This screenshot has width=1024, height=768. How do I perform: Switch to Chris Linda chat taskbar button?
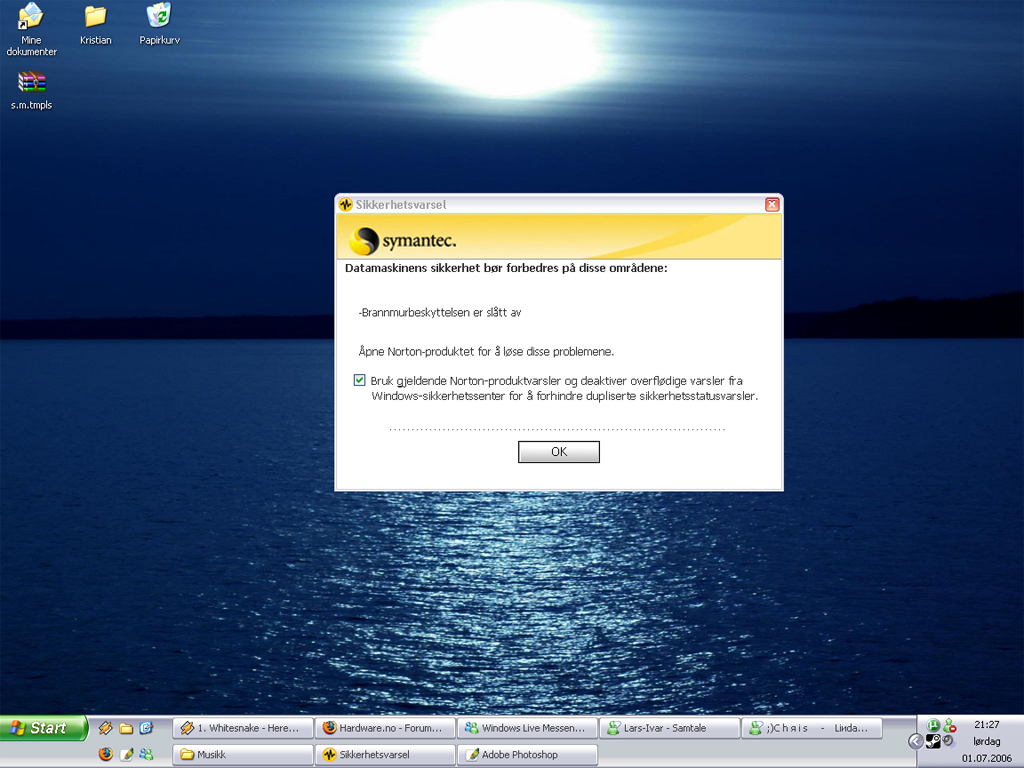tap(812, 728)
